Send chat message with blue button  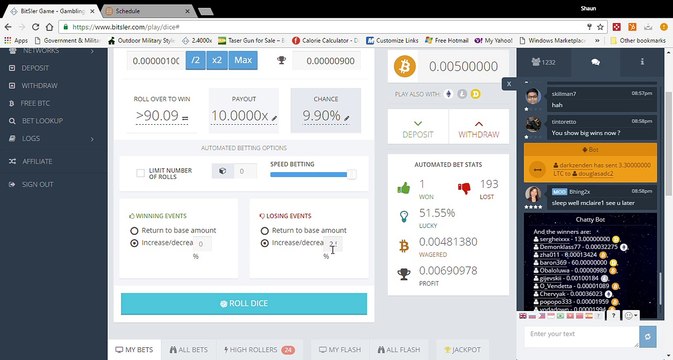648,336
